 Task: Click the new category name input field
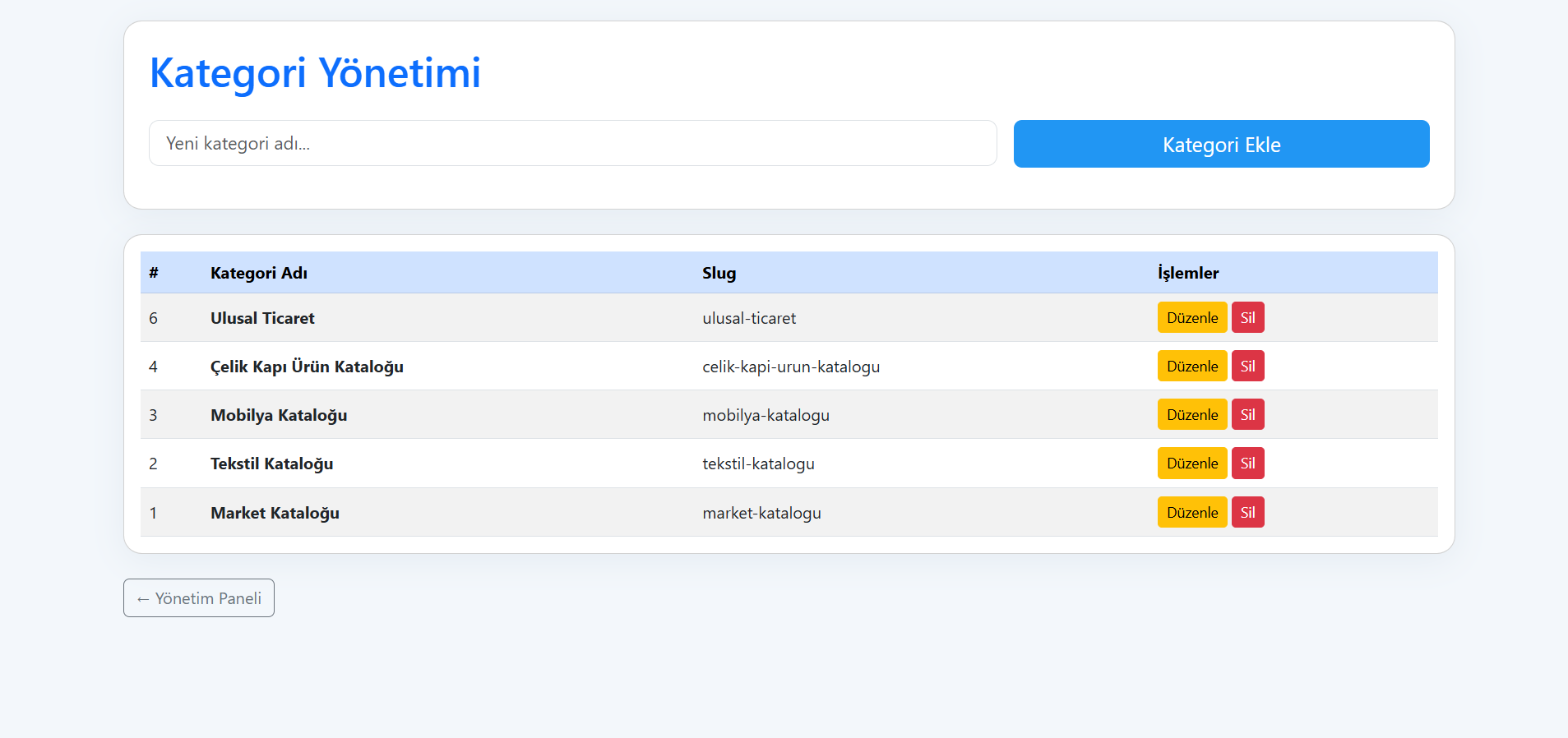click(x=572, y=143)
